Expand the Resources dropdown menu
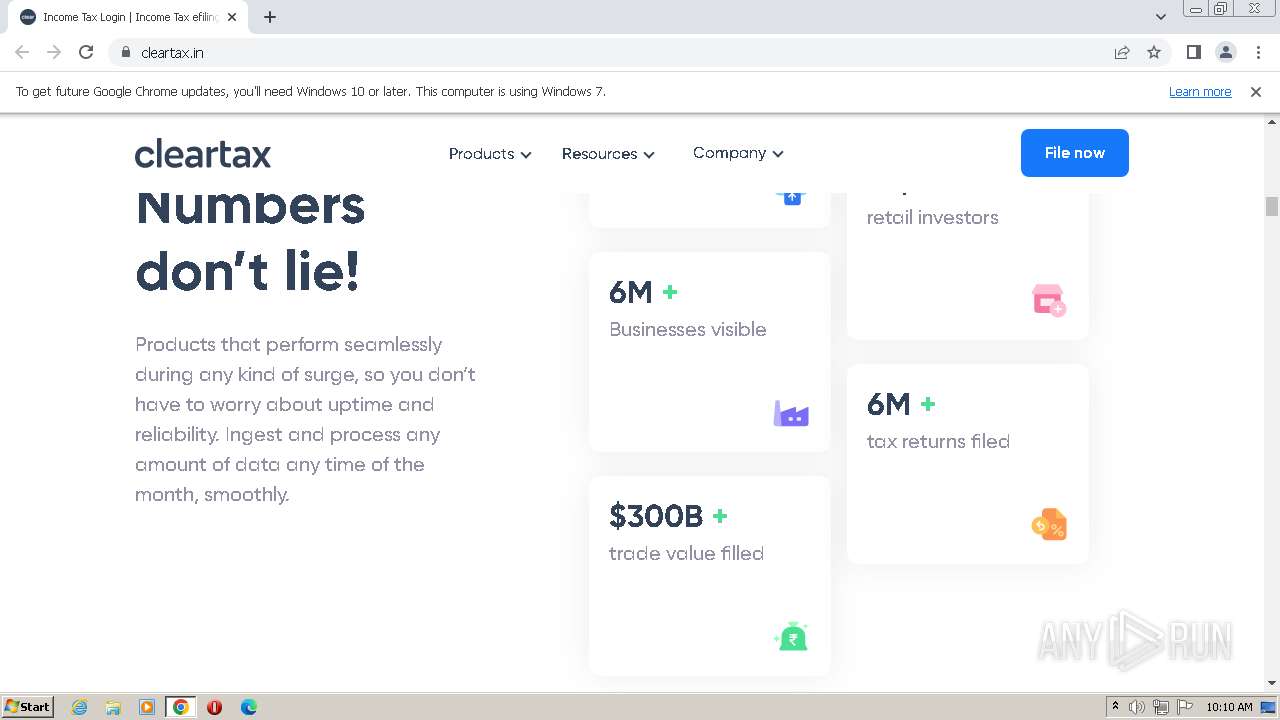This screenshot has width=1280, height=720. click(x=608, y=154)
